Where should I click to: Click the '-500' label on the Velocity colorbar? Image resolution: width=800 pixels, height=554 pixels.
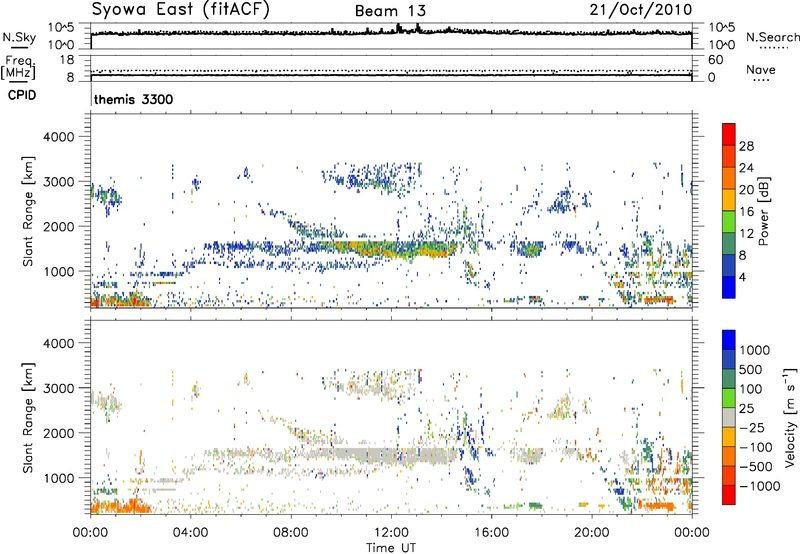pyautogui.click(x=756, y=467)
